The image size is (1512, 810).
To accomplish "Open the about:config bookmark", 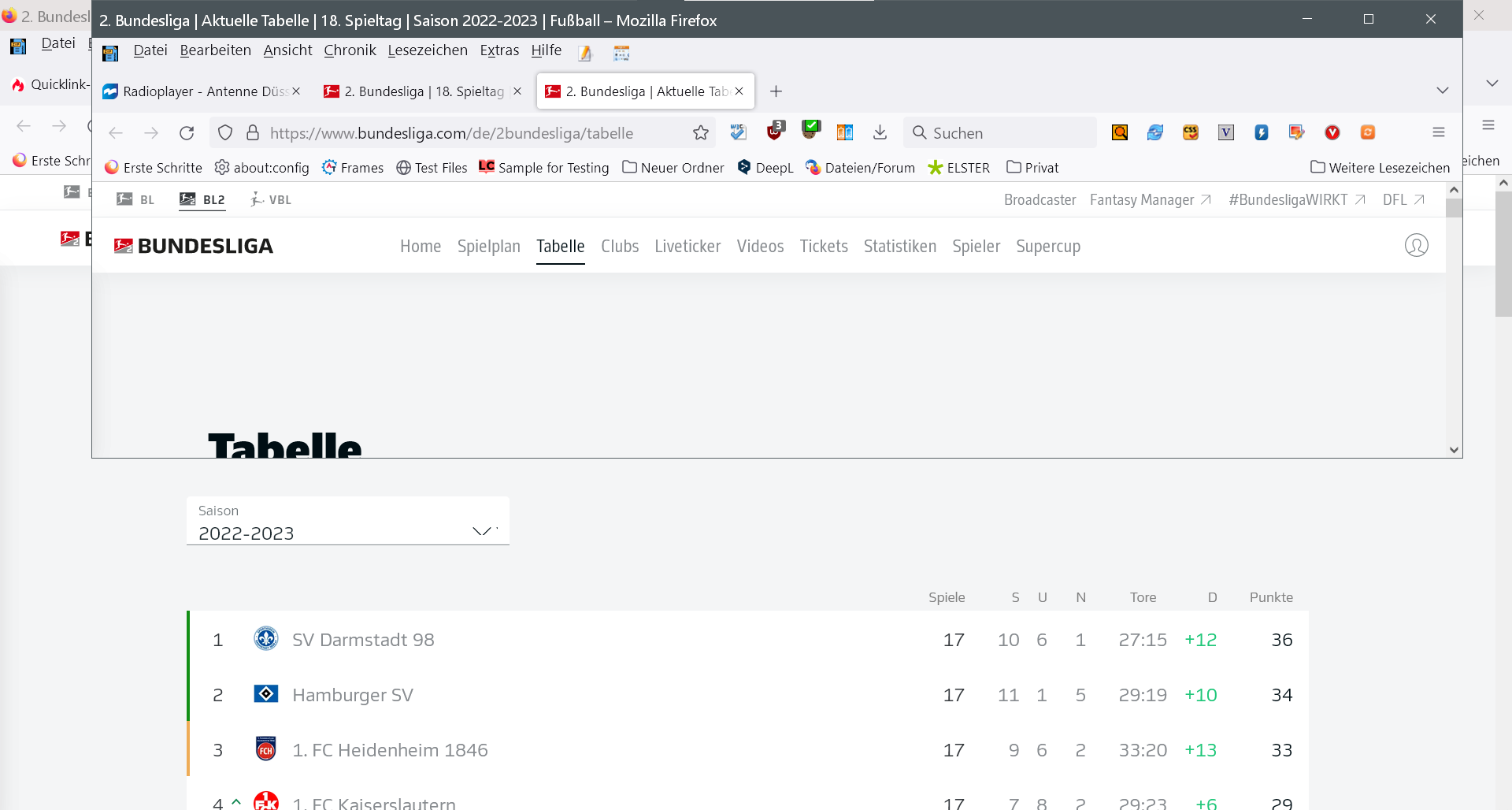I will (262, 168).
